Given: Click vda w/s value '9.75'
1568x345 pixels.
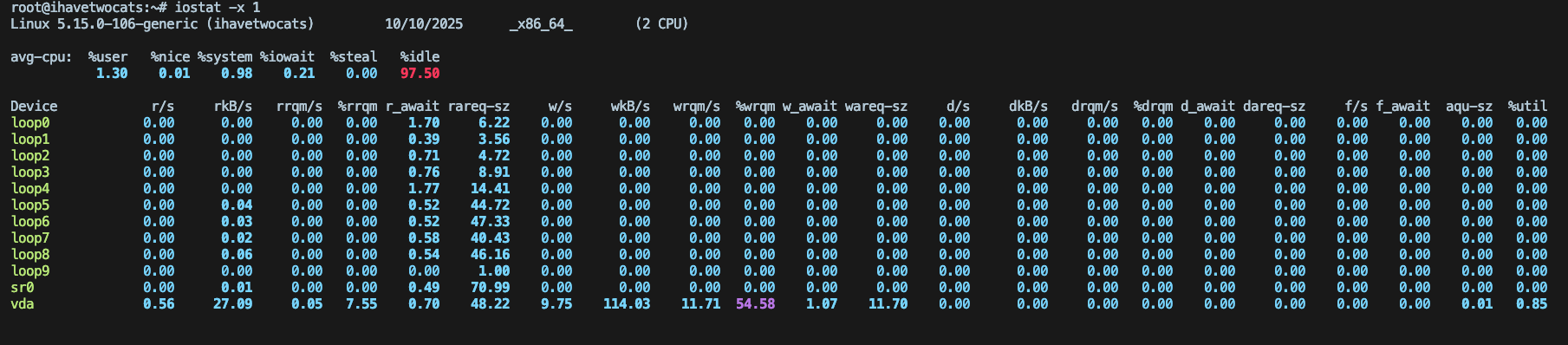Looking at the screenshot, I should tap(556, 304).
